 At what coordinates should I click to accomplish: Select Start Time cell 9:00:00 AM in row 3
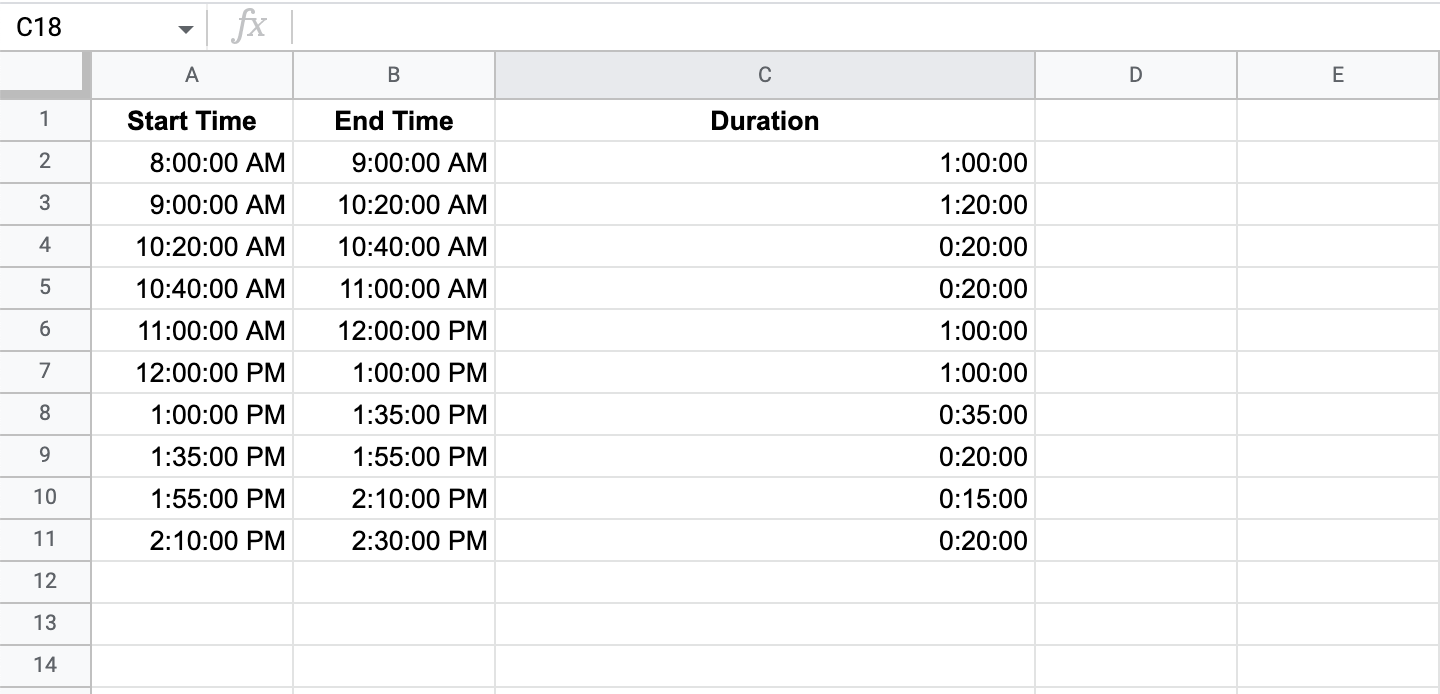pos(192,204)
